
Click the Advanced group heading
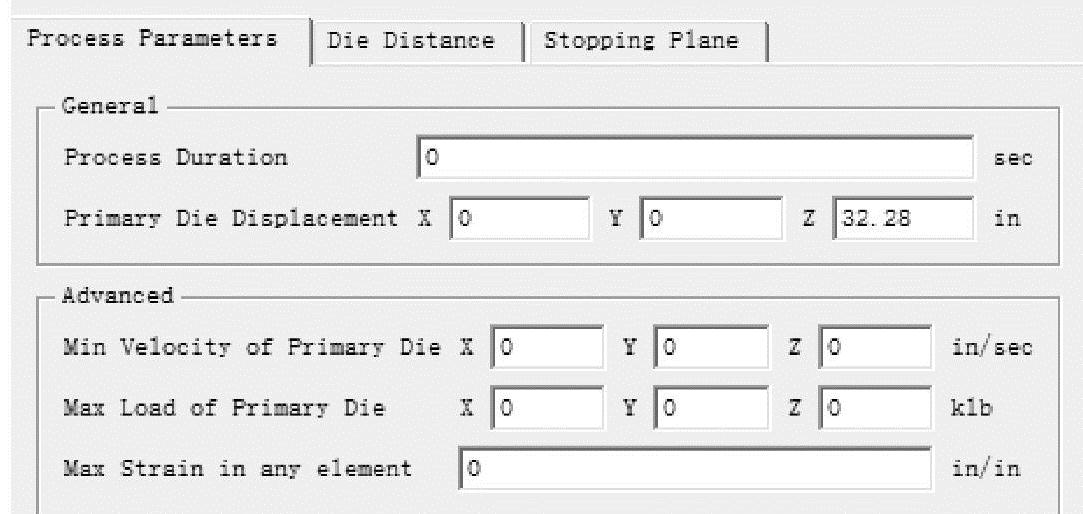(x=118, y=296)
